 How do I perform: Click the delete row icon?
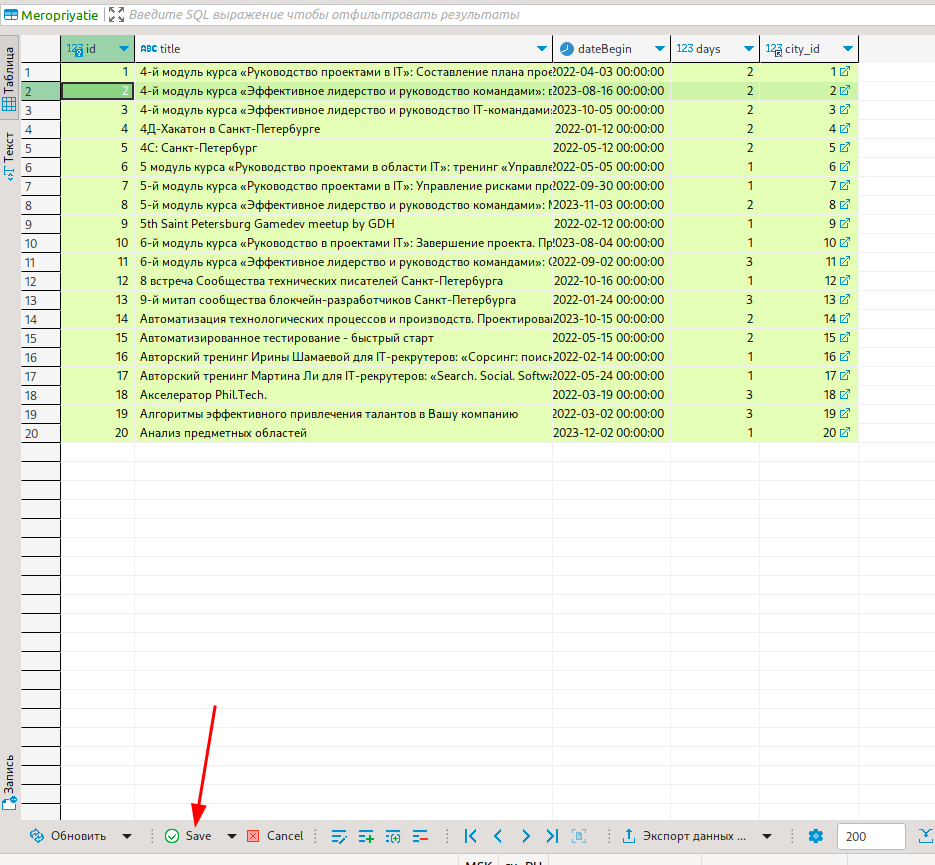(x=420, y=836)
